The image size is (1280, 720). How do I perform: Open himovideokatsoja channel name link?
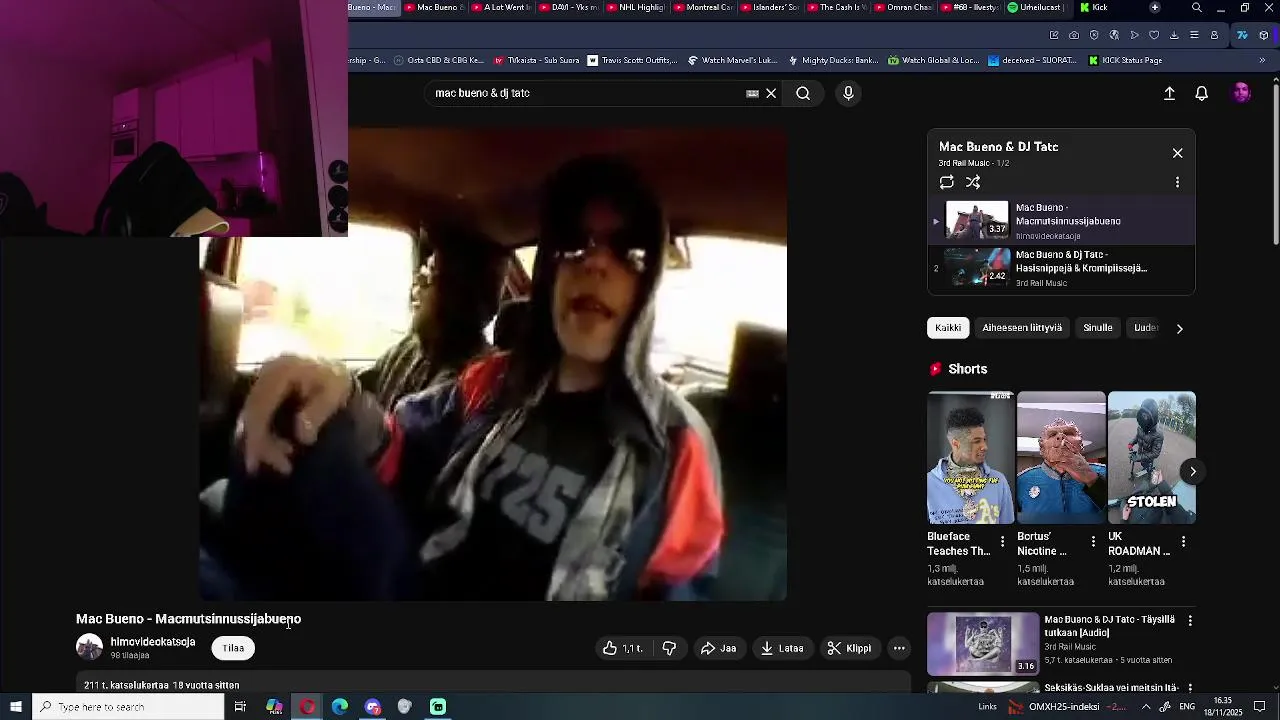coord(152,642)
